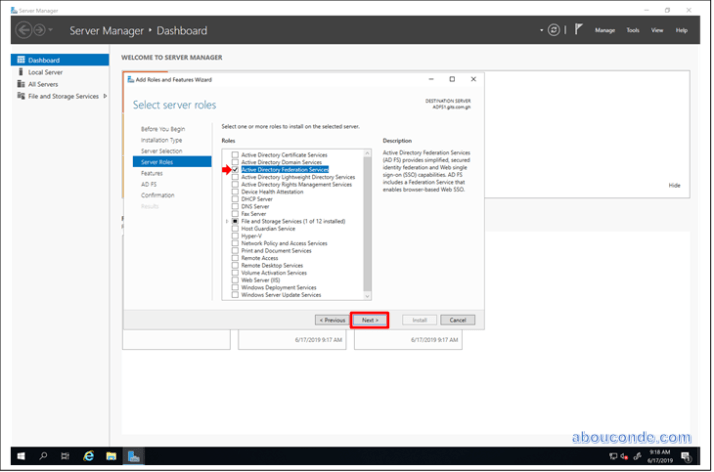Enable the Web Server (IIS) checkbox

(x=236, y=281)
